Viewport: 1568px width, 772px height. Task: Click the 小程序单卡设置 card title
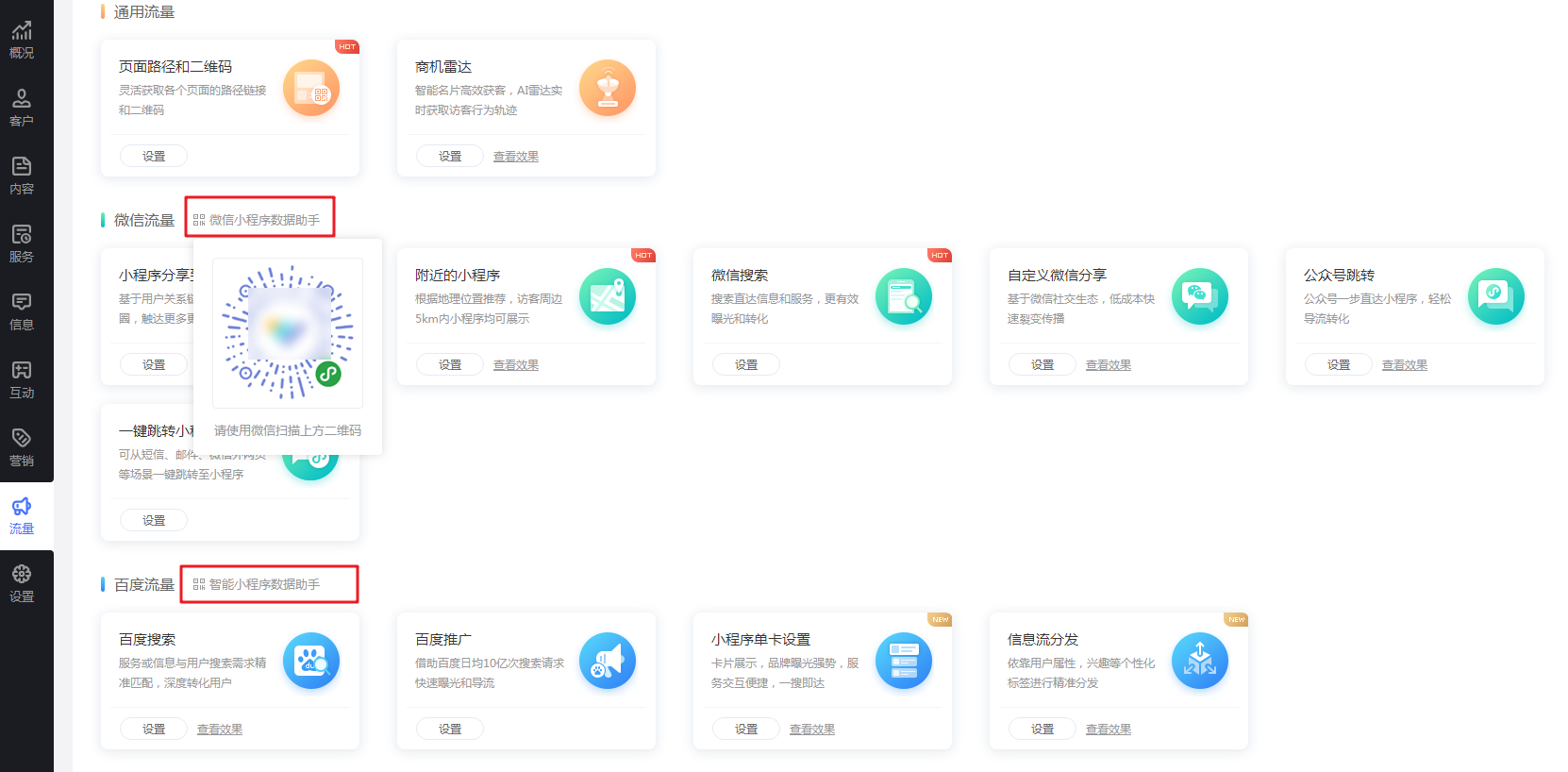point(760,640)
